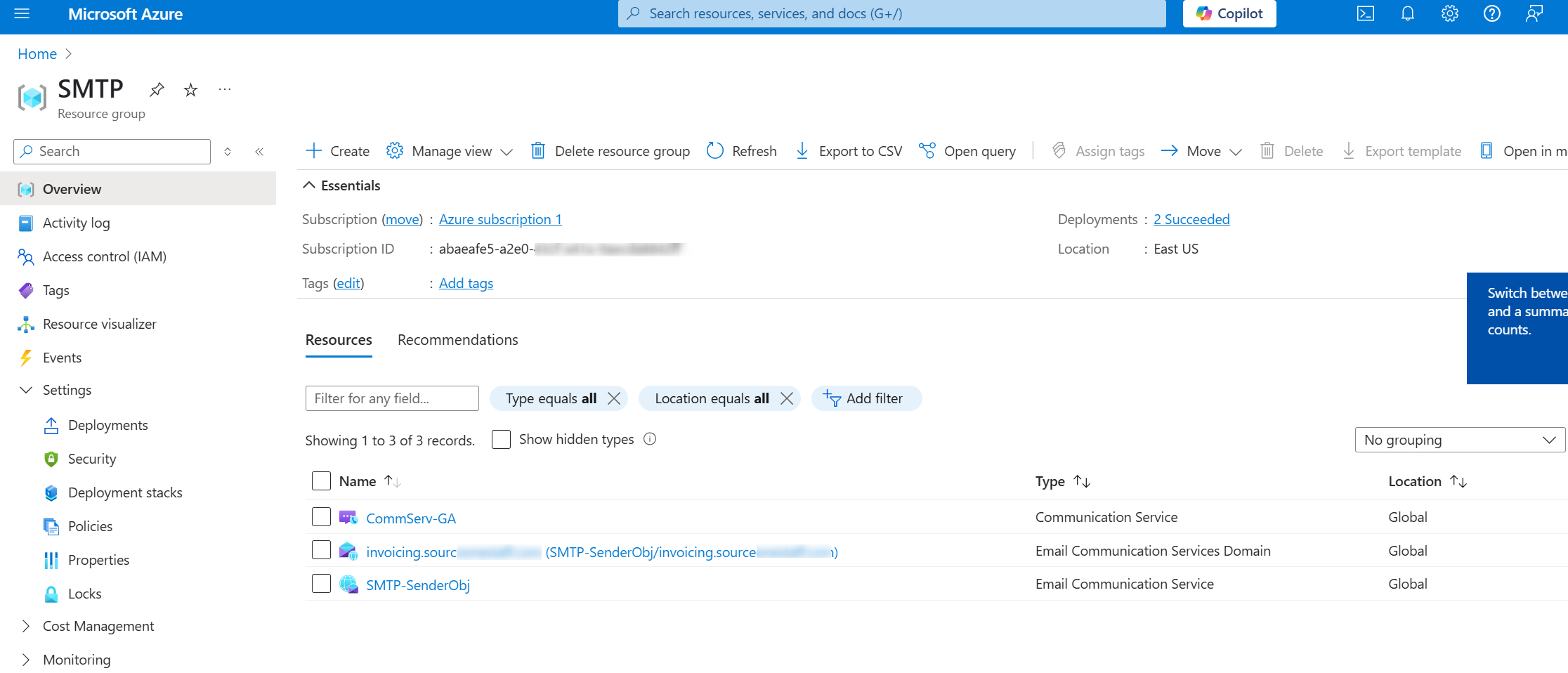Viewport: 1568px width, 673px height.
Task: Click the CommServ-GA communication service icon
Action: 348,518
